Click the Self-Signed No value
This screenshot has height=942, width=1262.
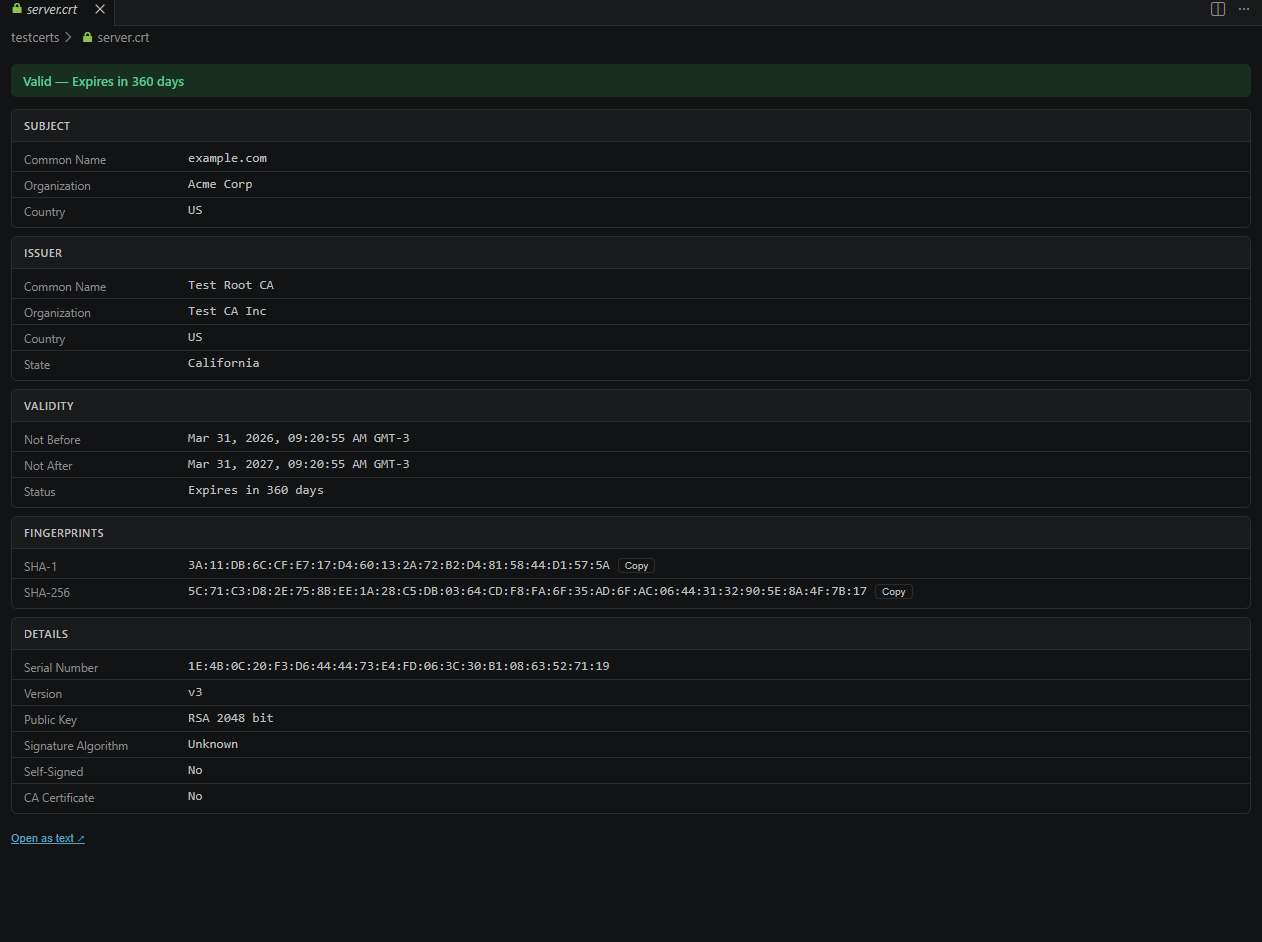click(x=195, y=770)
